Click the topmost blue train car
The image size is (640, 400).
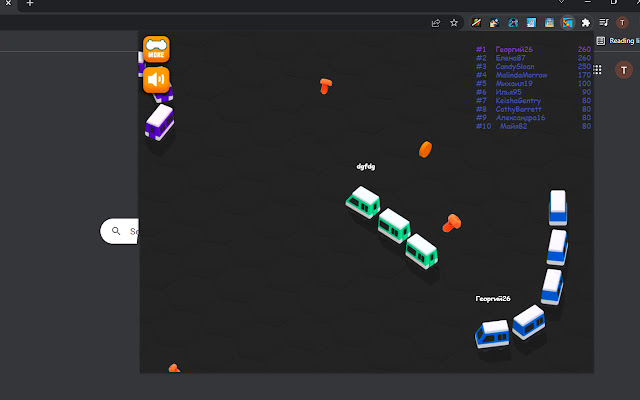pos(558,207)
